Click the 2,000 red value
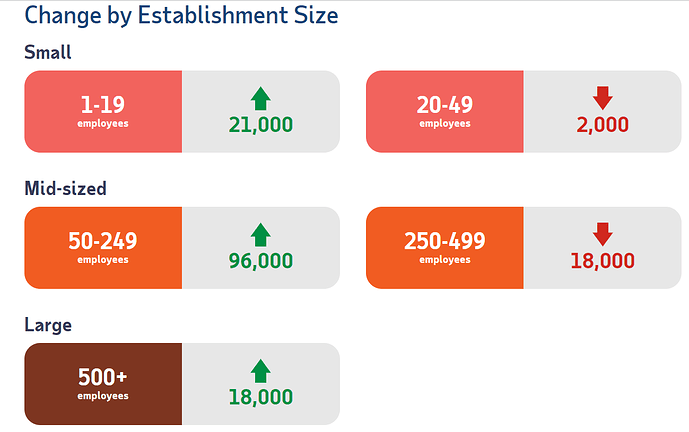The height and width of the screenshot is (432, 689). coord(602,125)
